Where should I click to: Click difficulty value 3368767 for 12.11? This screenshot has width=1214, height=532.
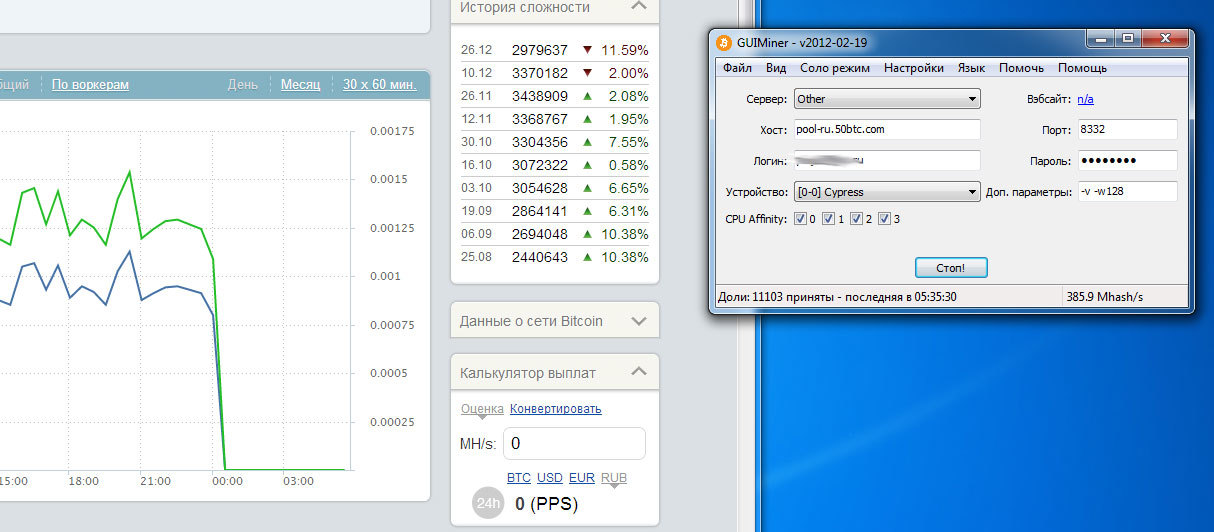tap(540, 119)
